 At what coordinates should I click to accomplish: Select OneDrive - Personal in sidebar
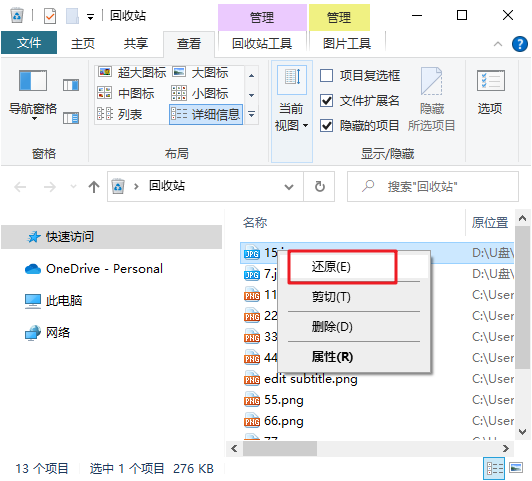[94, 269]
